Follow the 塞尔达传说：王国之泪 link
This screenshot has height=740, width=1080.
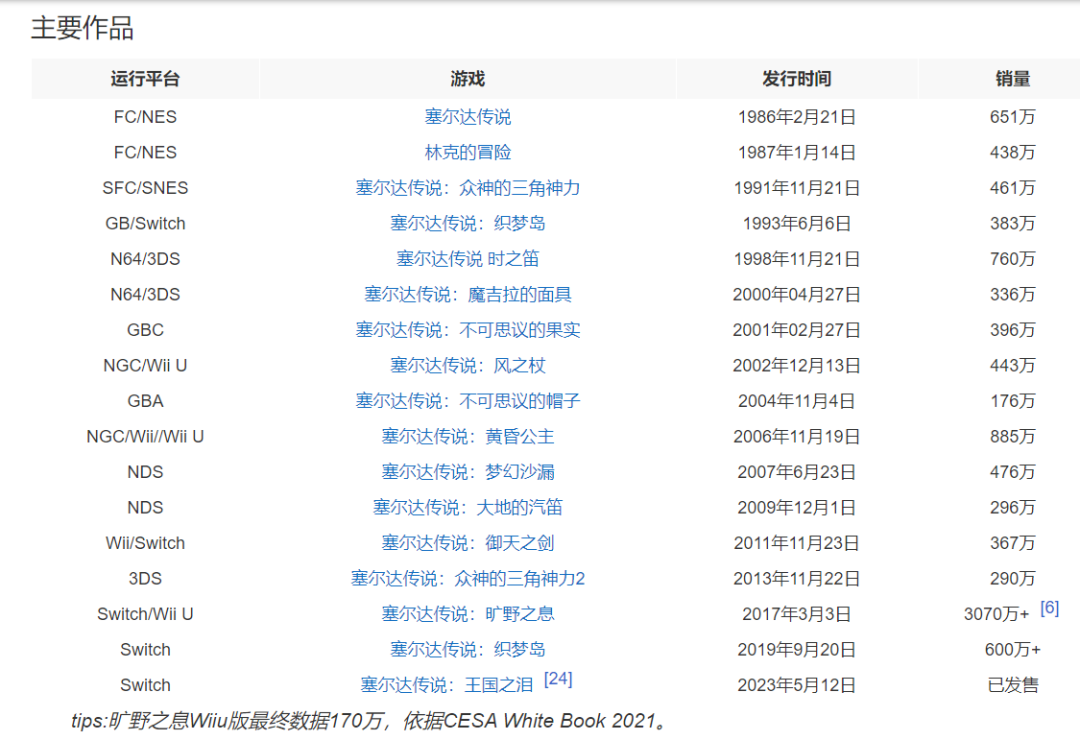[x=446, y=685]
